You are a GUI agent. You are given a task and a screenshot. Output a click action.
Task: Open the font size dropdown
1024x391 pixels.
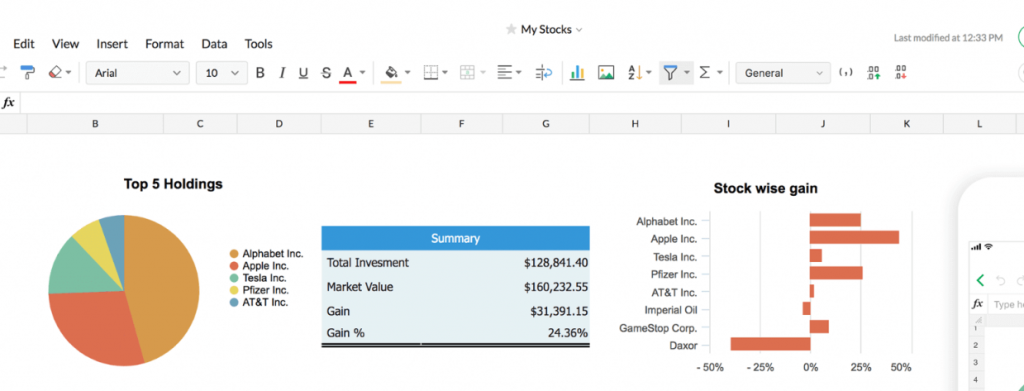point(222,73)
